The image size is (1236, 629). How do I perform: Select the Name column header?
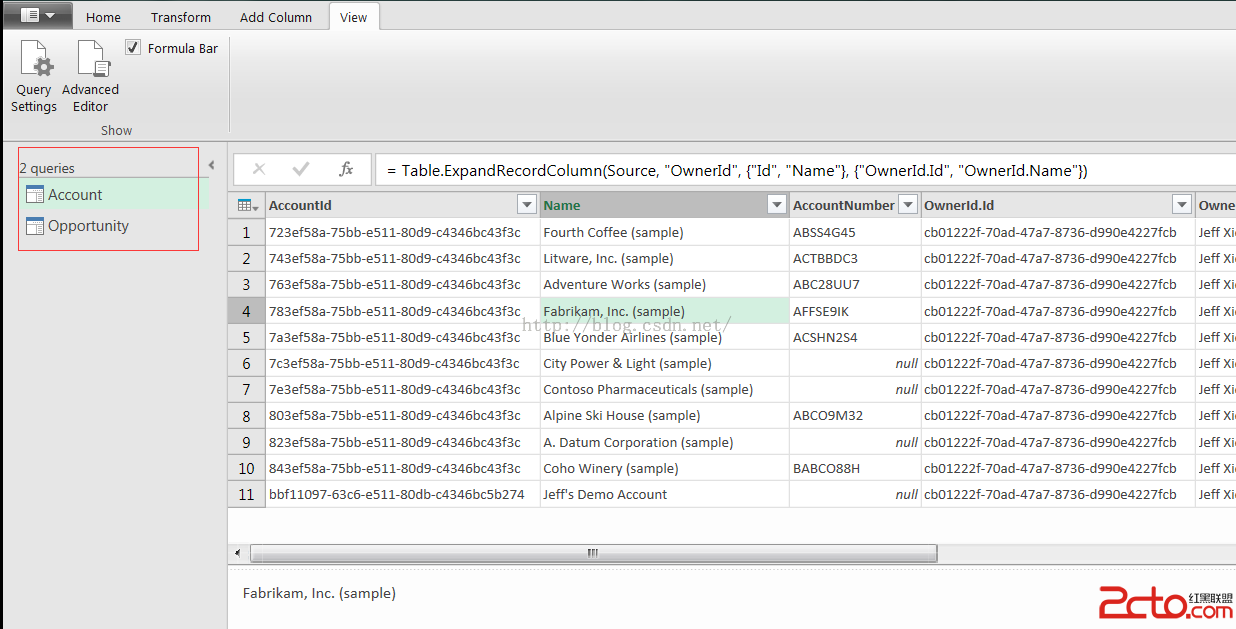pyautogui.click(x=665, y=205)
